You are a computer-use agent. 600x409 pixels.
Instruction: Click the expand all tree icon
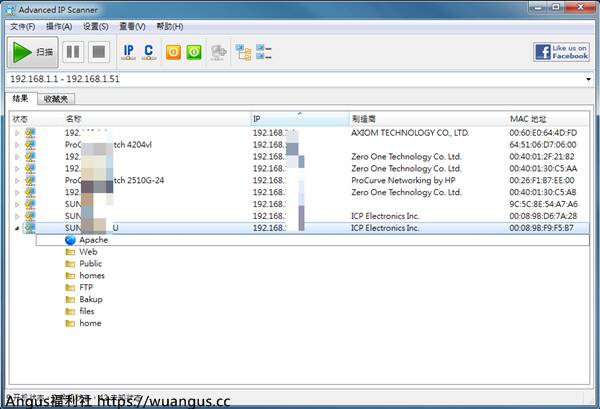tap(243, 52)
